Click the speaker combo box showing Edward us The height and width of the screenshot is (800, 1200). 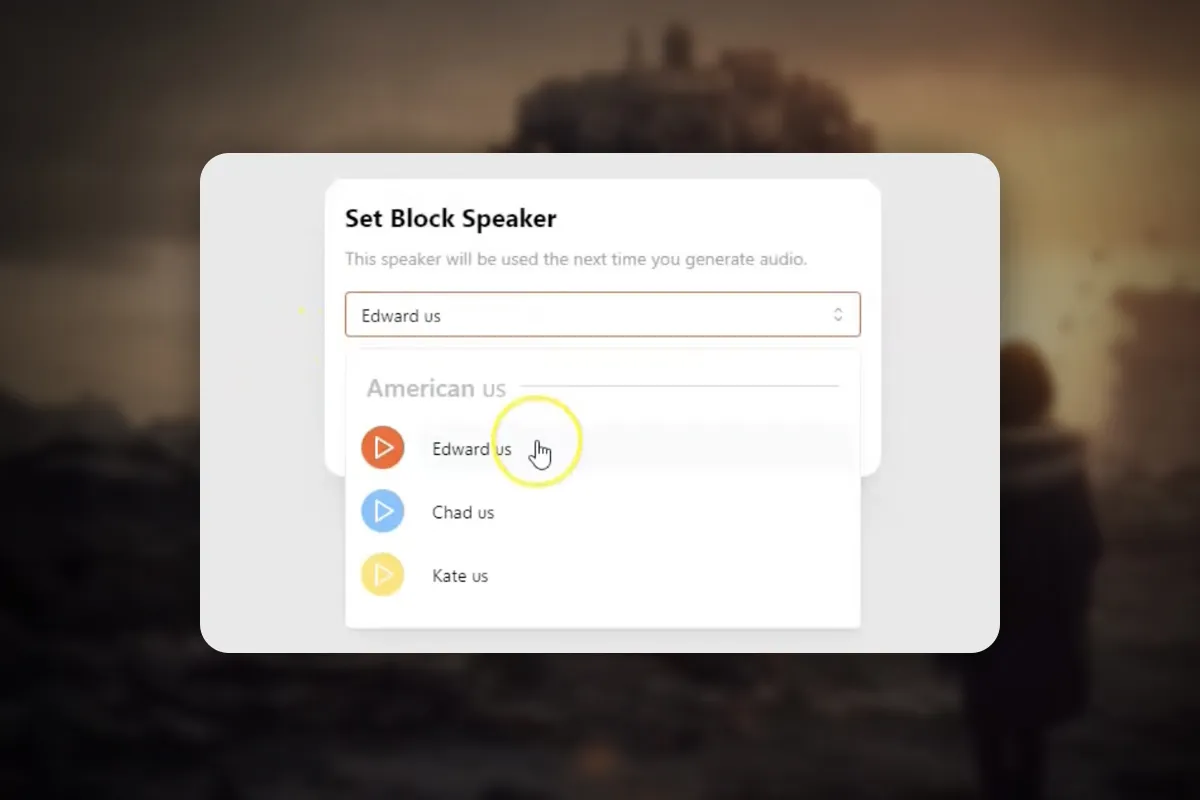[603, 314]
